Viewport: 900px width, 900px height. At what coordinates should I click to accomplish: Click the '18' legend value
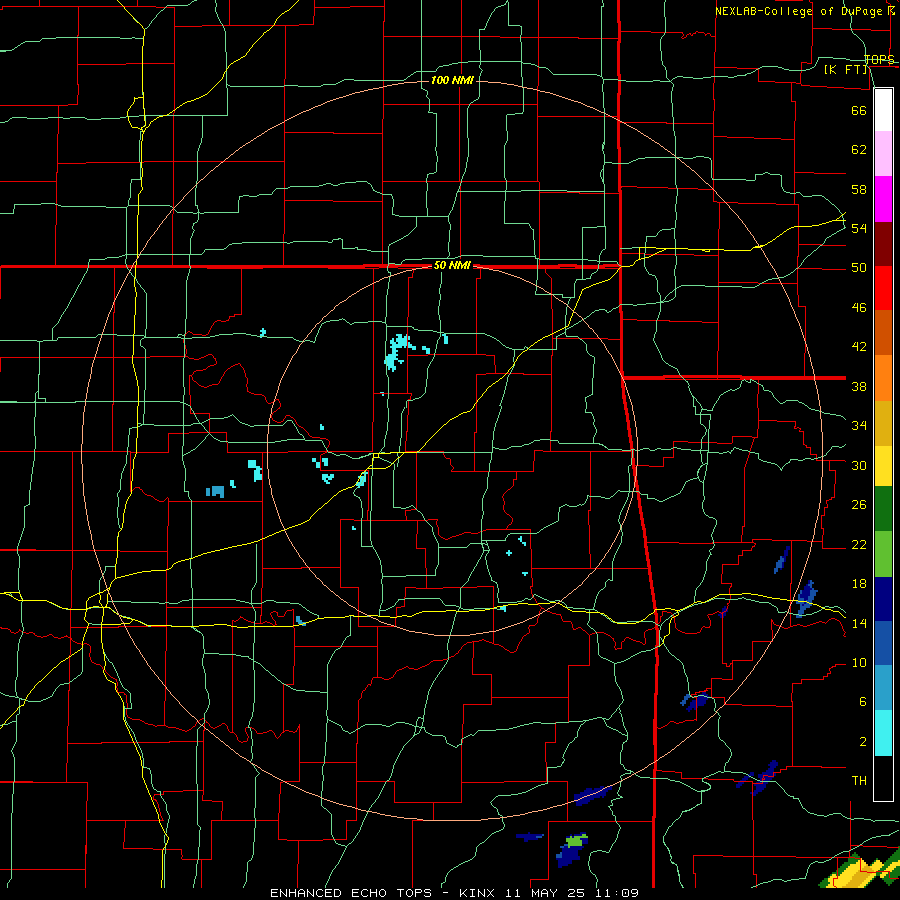[x=859, y=584]
